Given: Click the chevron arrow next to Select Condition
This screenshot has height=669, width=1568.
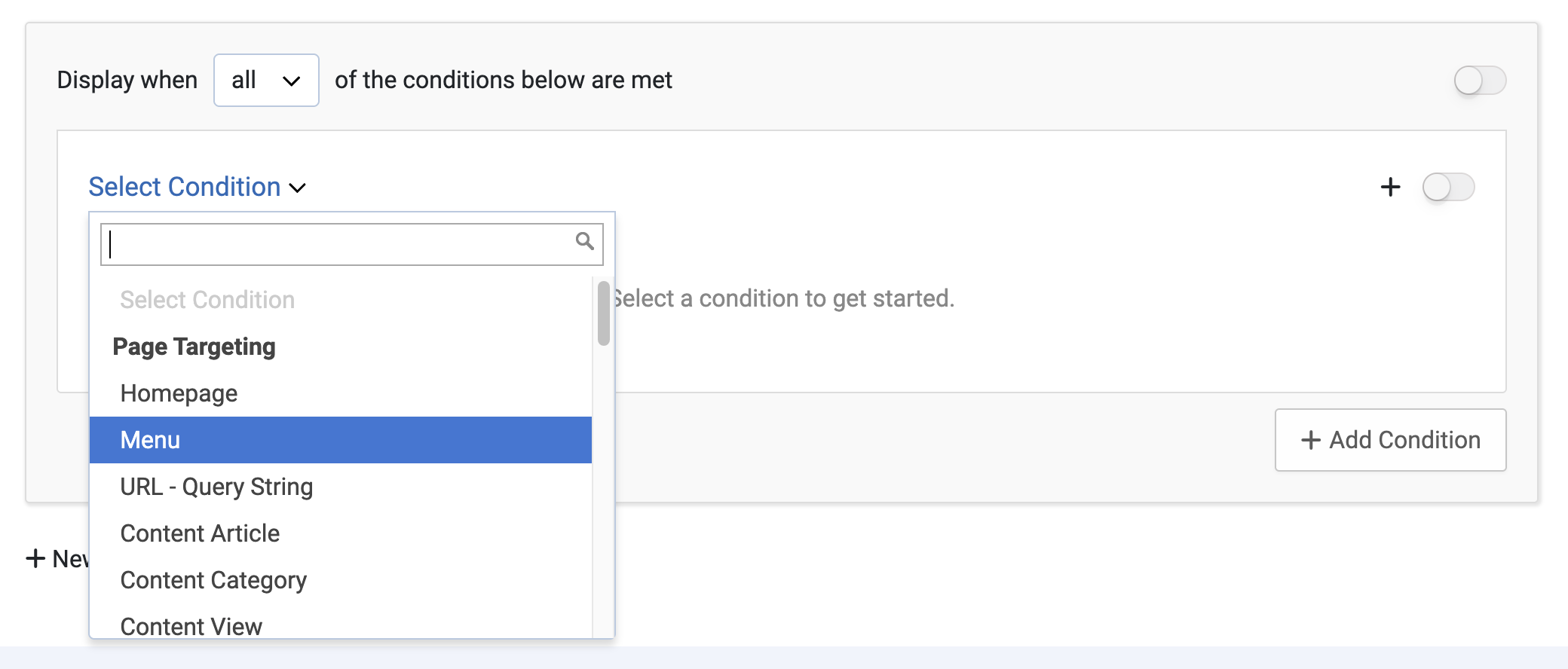Looking at the screenshot, I should click(299, 188).
